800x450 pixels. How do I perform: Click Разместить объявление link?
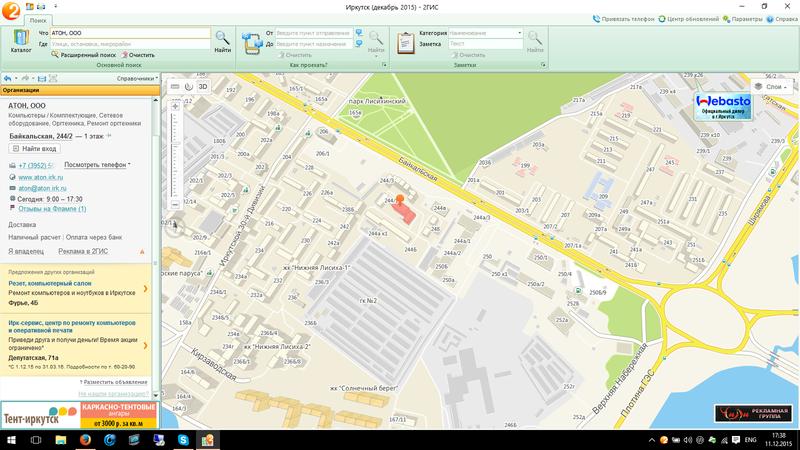115,382
